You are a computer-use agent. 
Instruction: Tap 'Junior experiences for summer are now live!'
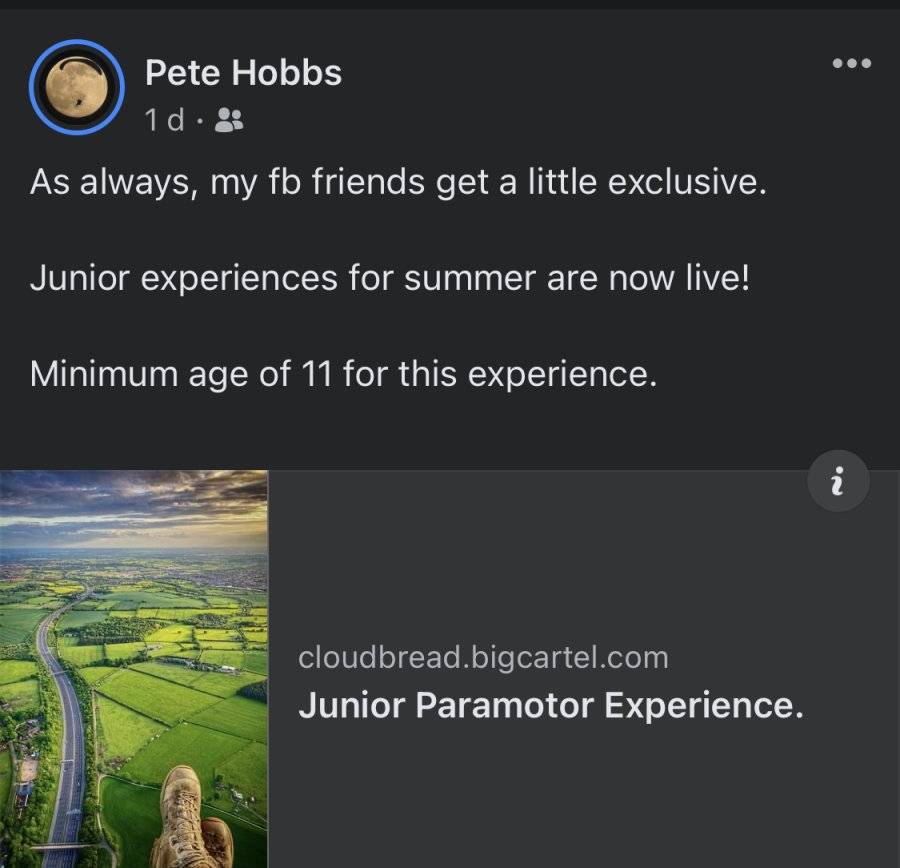point(390,278)
